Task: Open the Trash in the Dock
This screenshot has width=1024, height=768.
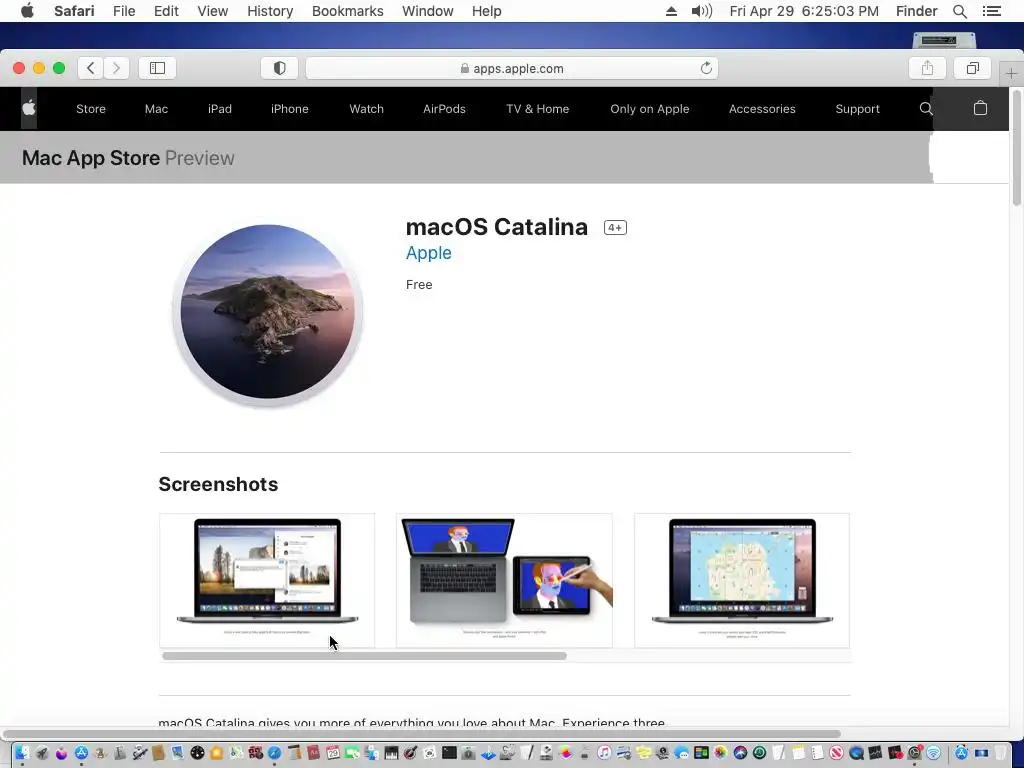Action: point(1001,753)
